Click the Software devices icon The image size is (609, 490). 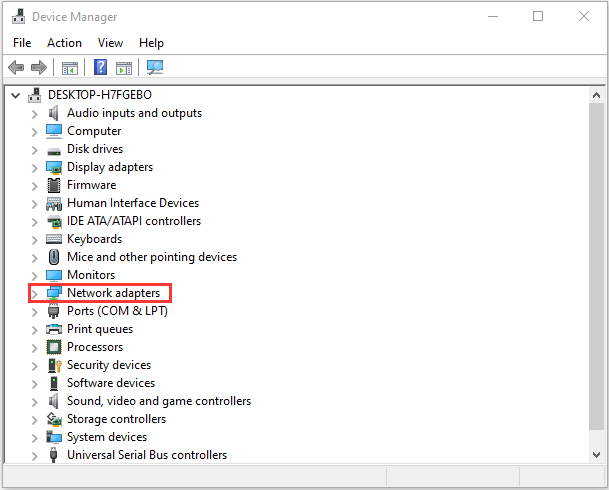click(54, 383)
